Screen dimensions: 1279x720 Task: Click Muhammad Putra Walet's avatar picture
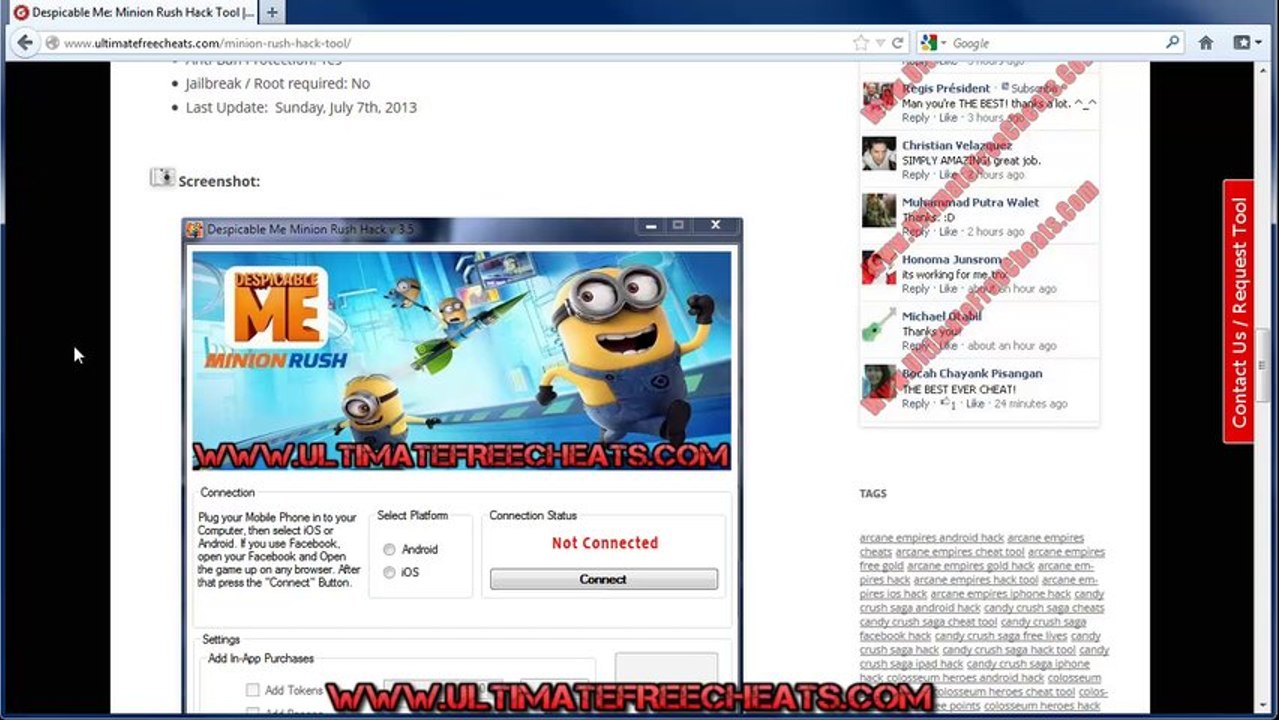(880, 211)
